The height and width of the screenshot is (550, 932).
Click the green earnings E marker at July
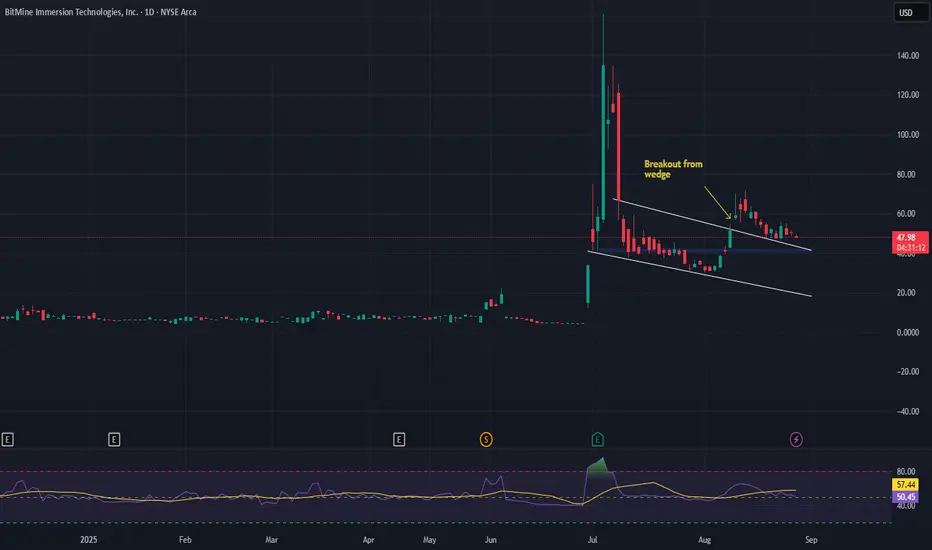pyautogui.click(x=597, y=439)
